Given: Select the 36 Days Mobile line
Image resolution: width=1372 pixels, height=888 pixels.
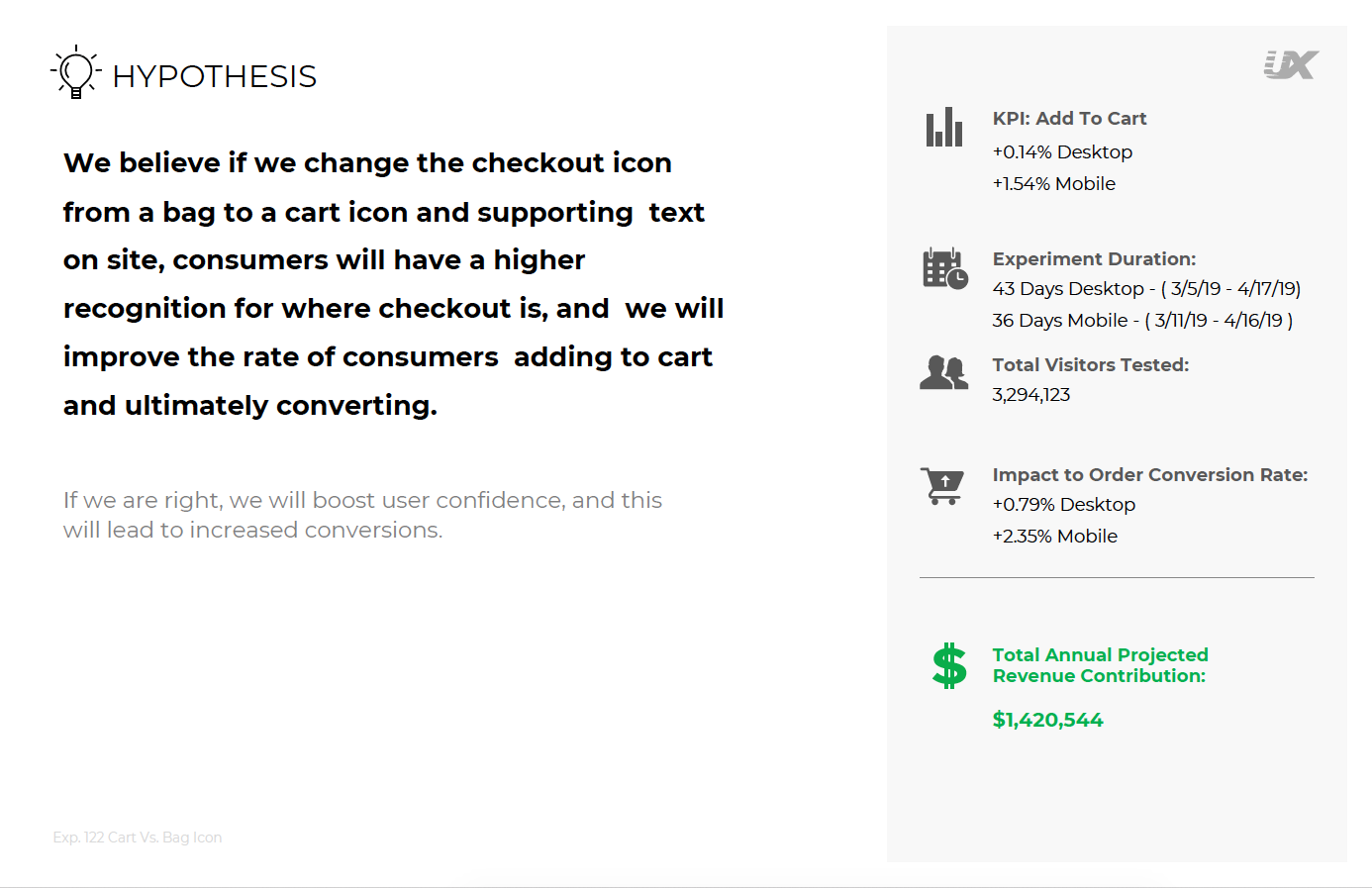Looking at the screenshot, I should tap(1142, 320).
